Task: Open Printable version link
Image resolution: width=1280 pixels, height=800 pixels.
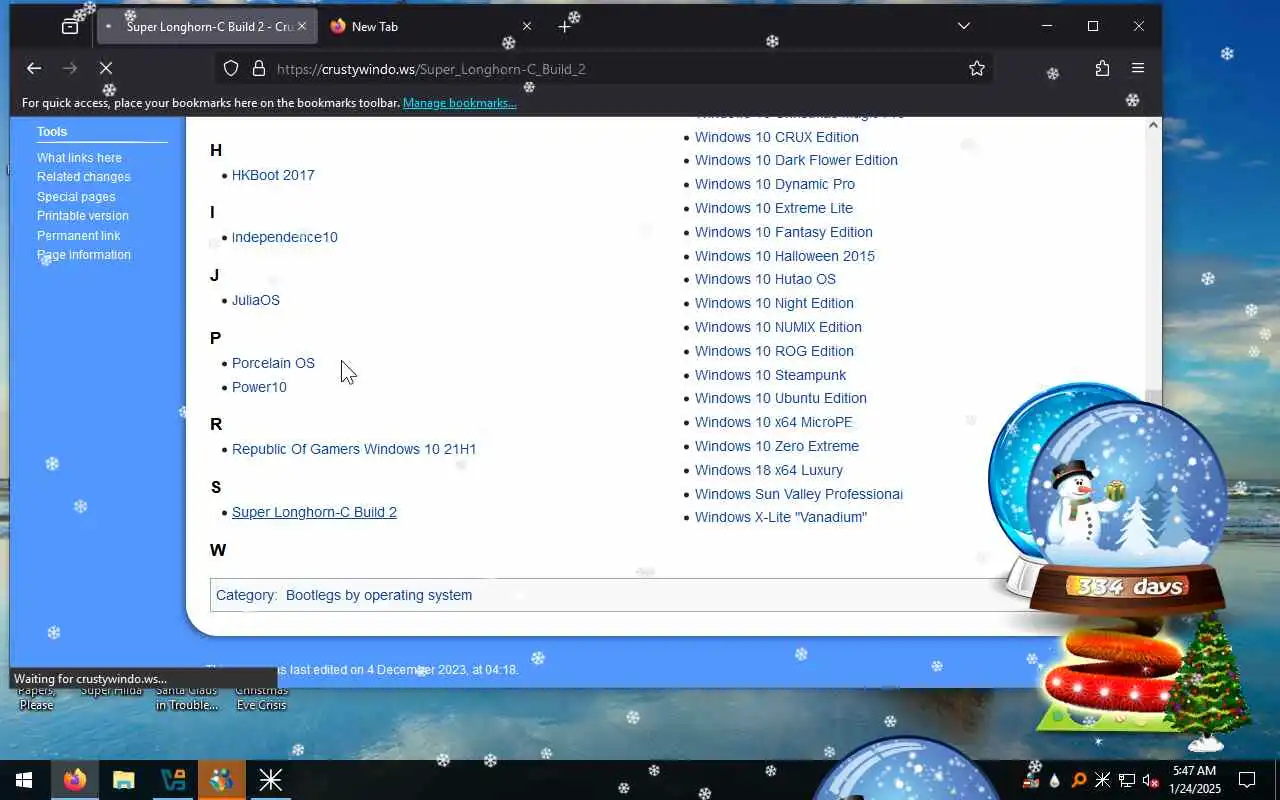Action: coord(83,216)
